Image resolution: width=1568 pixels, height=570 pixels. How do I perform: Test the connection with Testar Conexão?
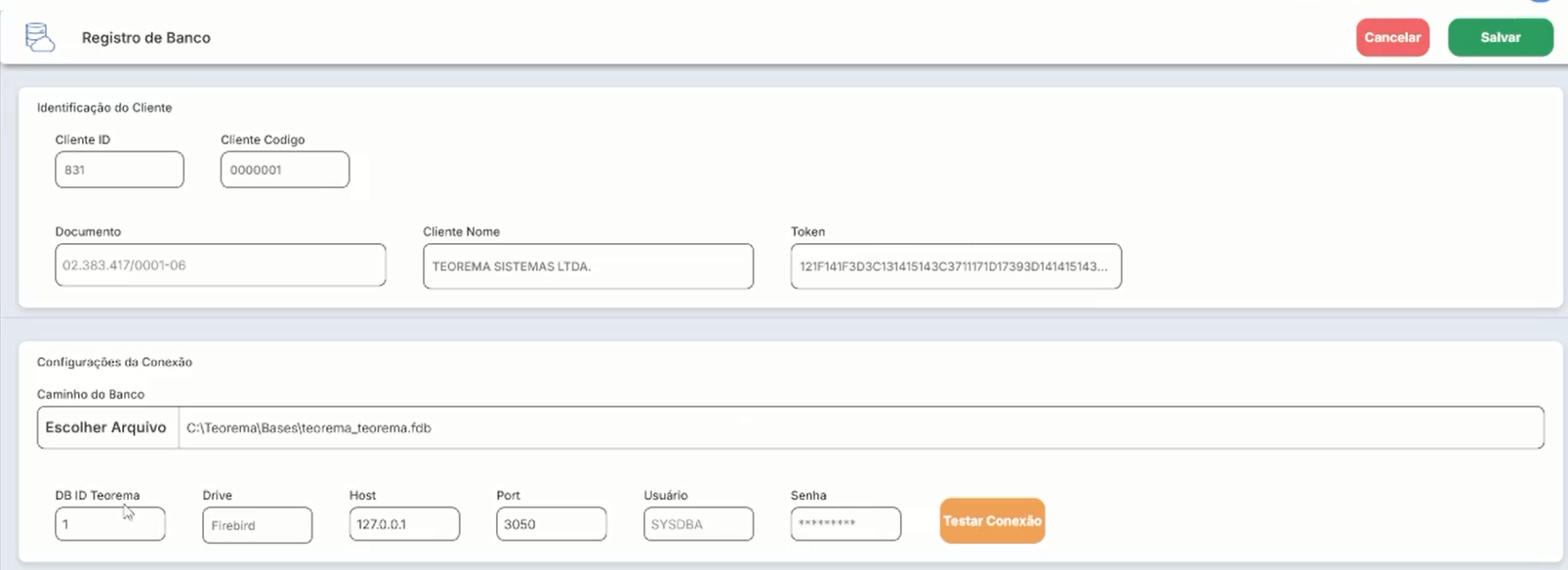(x=992, y=520)
